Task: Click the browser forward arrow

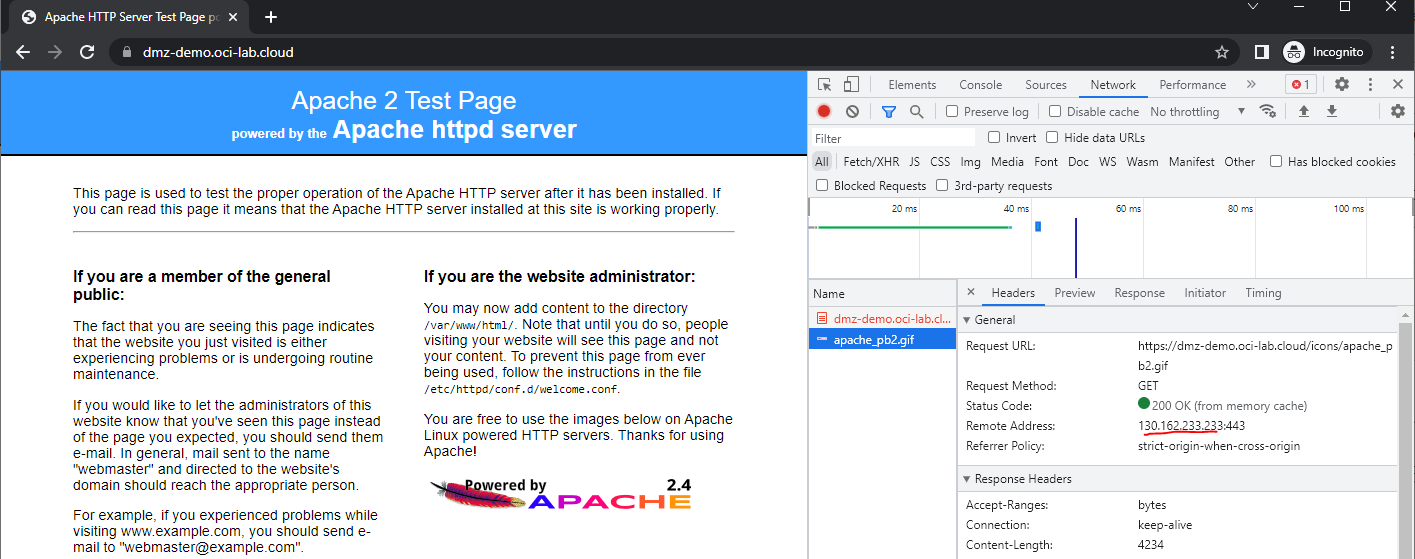Action: tap(55, 52)
